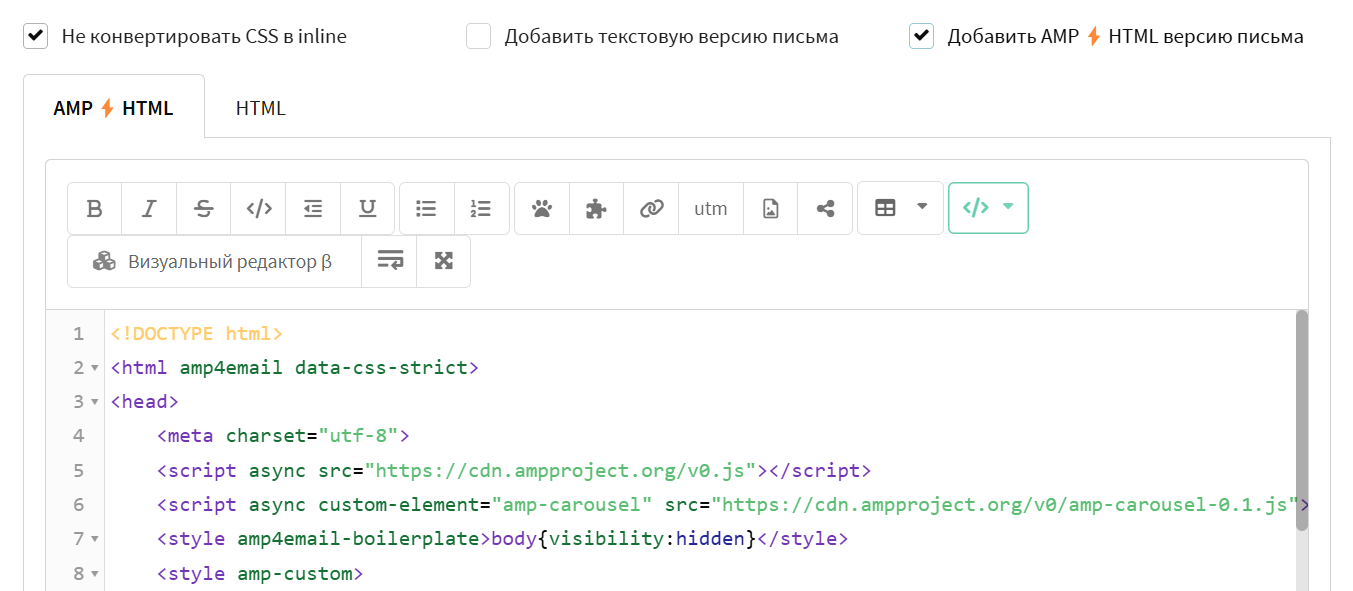This screenshot has height=591, width=1353.
Task: Uncheck Добавить AMP HTML версию письма
Action: 921,37
